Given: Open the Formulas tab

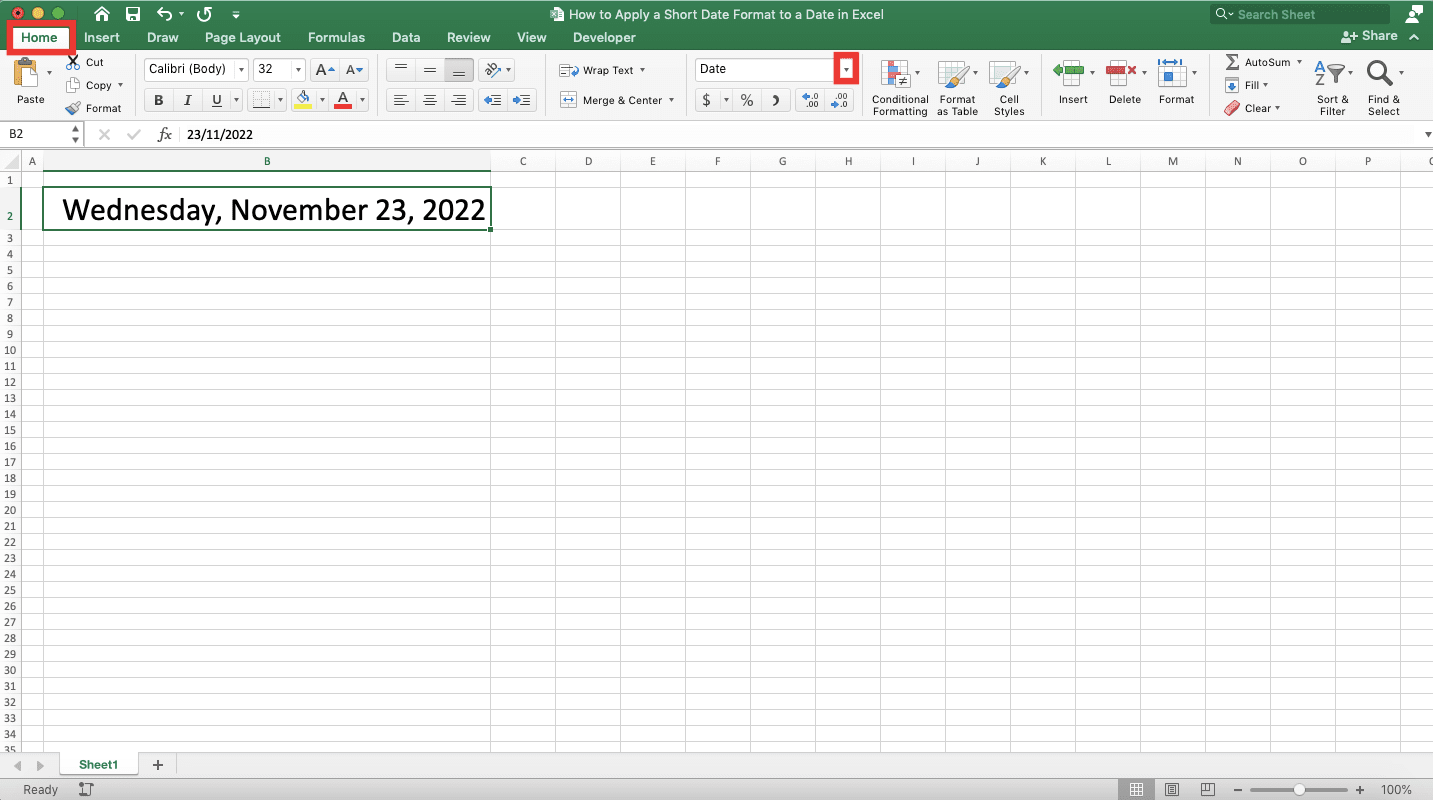Looking at the screenshot, I should (336, 37).
